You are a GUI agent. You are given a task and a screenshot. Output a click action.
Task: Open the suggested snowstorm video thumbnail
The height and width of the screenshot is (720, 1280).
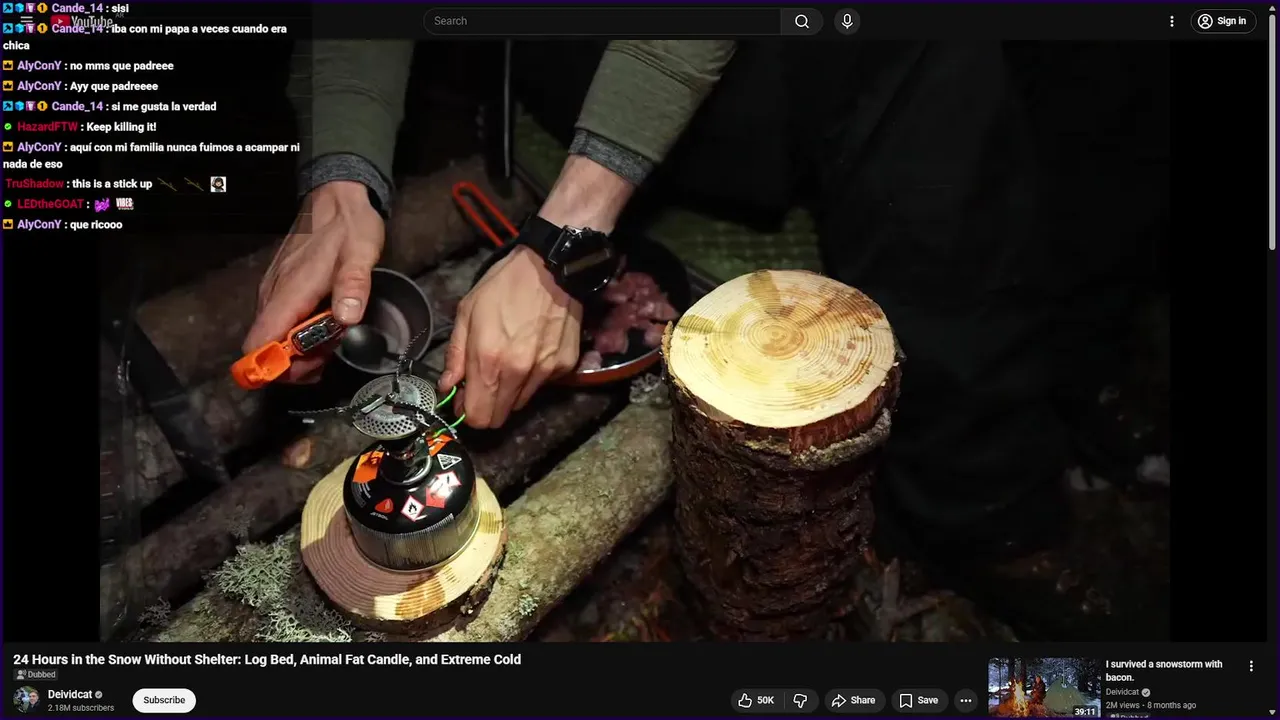(x=1044, y=688)
